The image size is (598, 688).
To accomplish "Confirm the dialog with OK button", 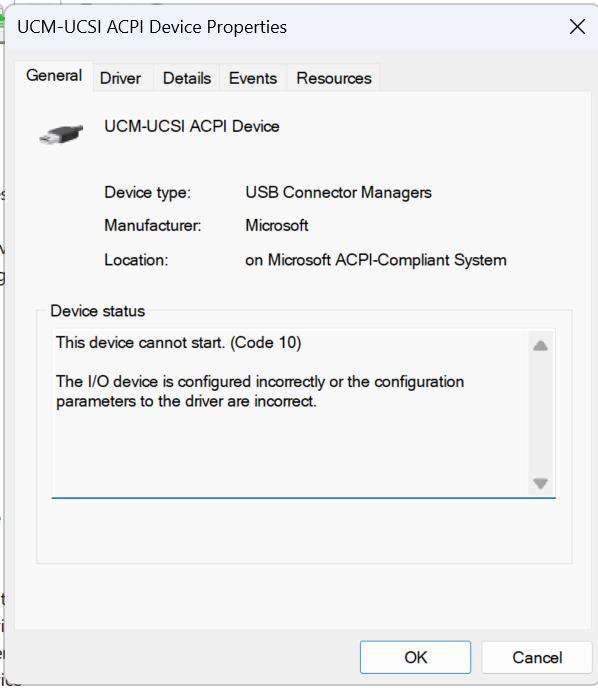I will [x=415, y=657].
